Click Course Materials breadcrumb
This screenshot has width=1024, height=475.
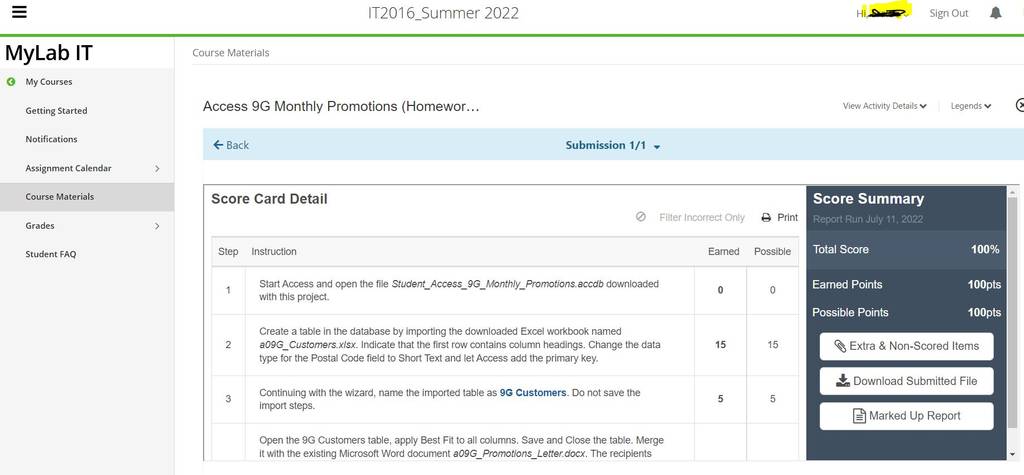click(231, 52)
